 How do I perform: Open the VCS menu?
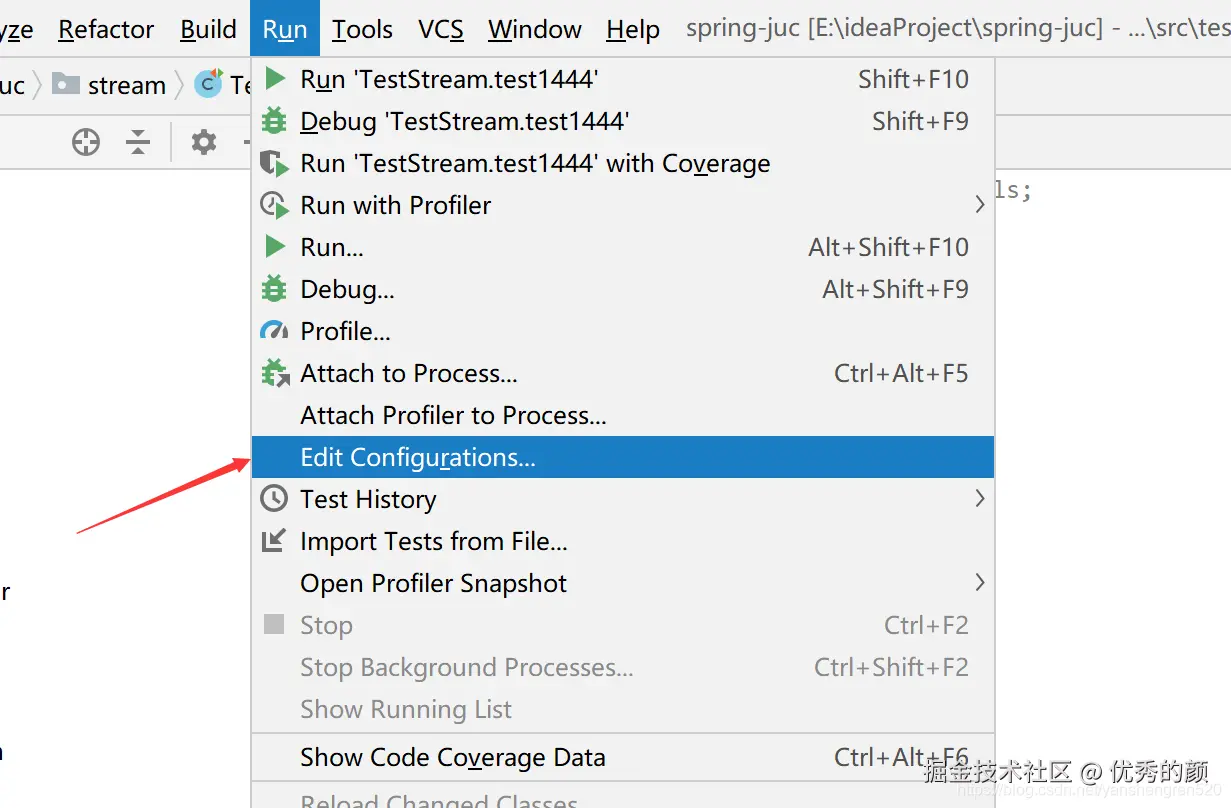click(x=441, y=30)
